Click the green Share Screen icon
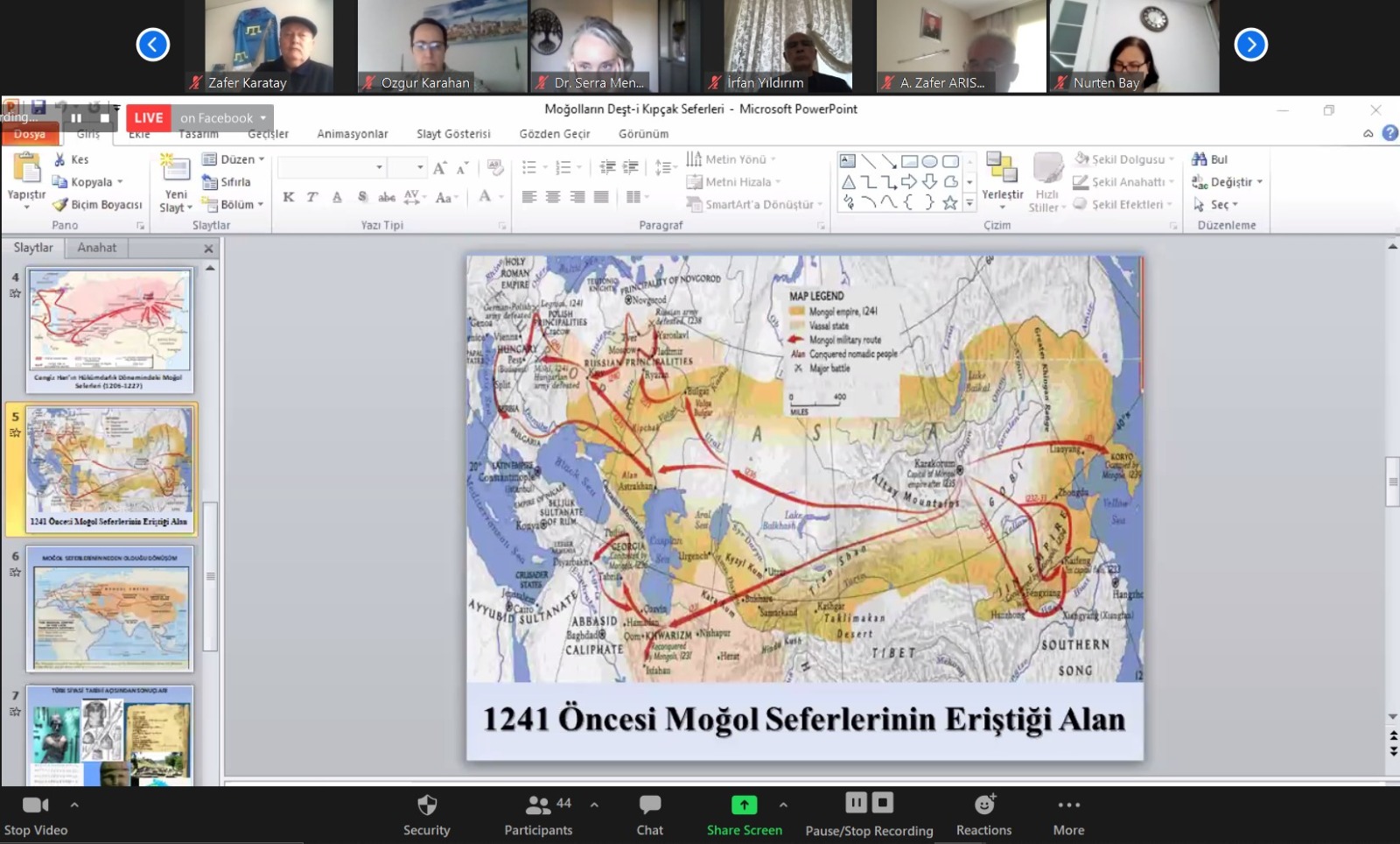 coord(744,805)
